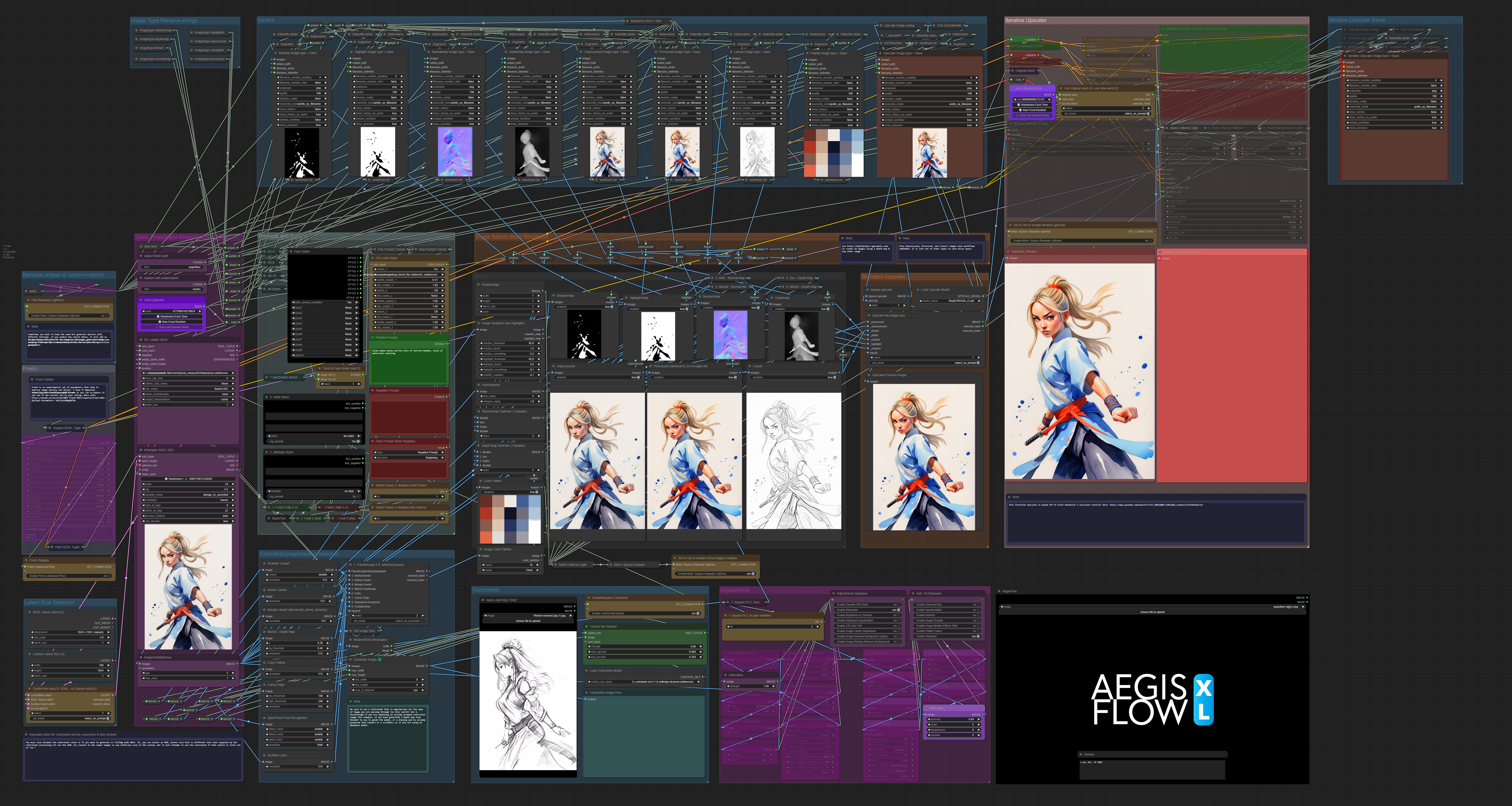Open the switch_1 dropdown in CR LoRA Stack
The height and width of the screenshot is (806, 1512).
click(x=409, y=270)
